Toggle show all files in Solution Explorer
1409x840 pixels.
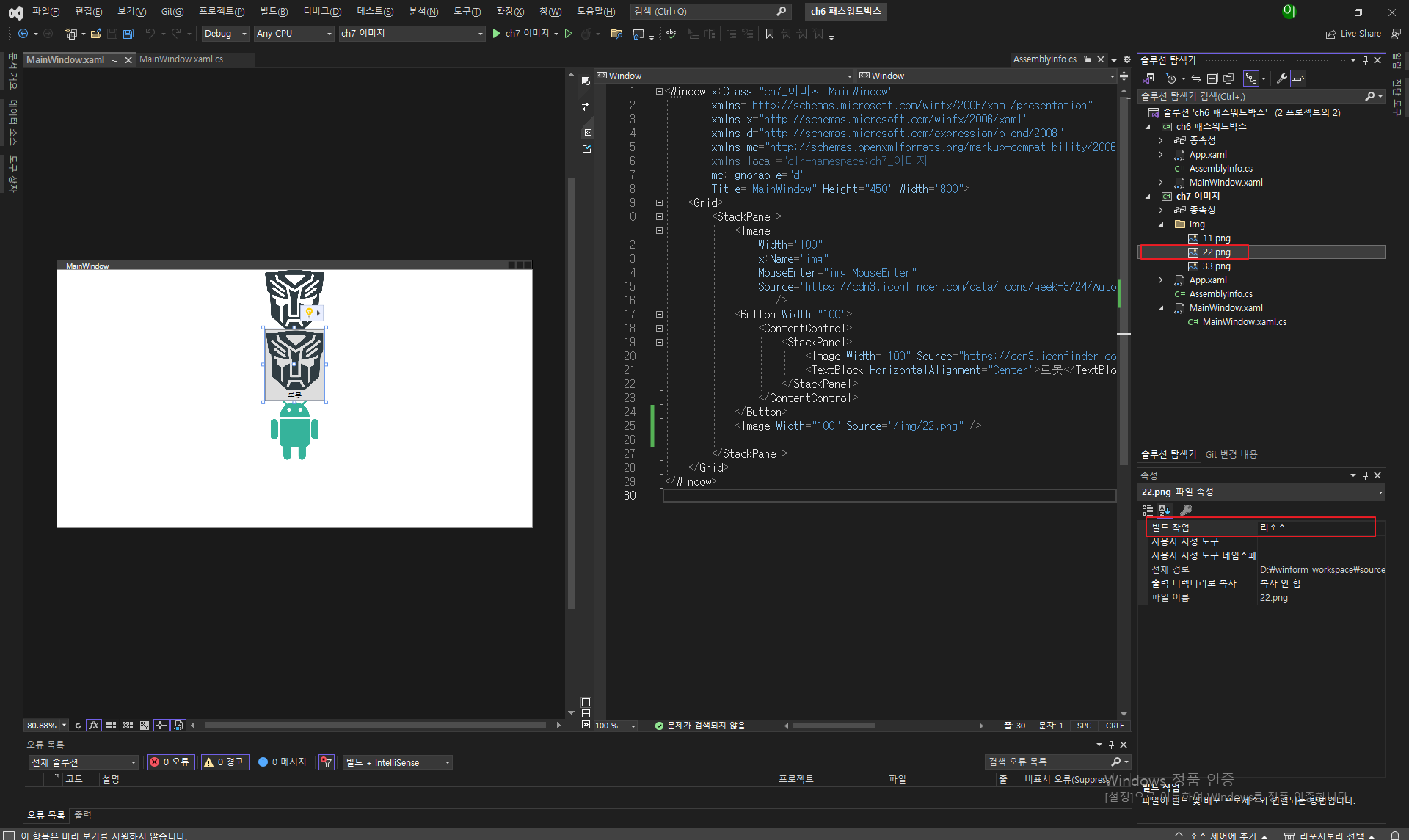pos(1228,78)
